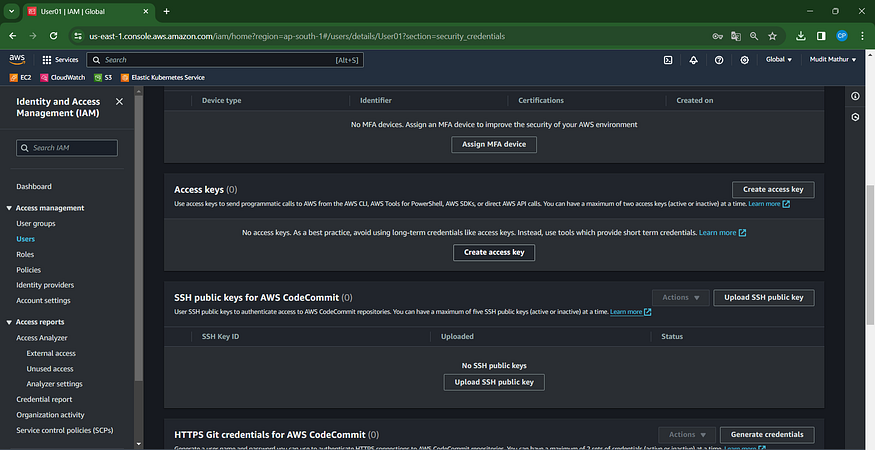Viewport: 875px width, 450px height.
Task: Collapse the Access reports section
Action: (x=9, y=322)
